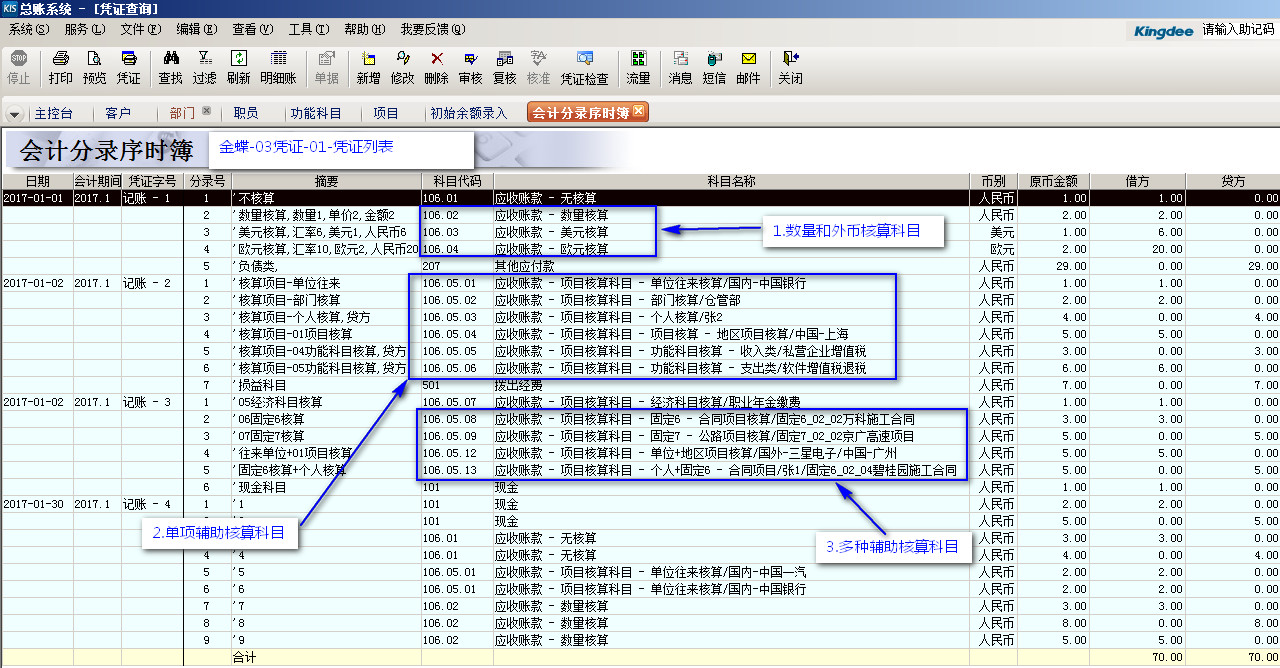Click the 审核 (Audit) toolbar icon

point(470,67)
